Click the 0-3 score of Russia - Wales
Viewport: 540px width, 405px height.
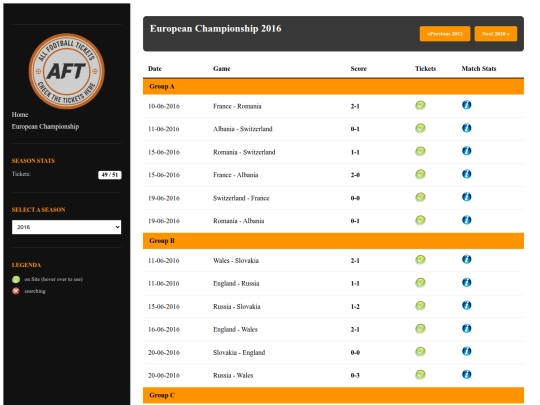[355, 375]
